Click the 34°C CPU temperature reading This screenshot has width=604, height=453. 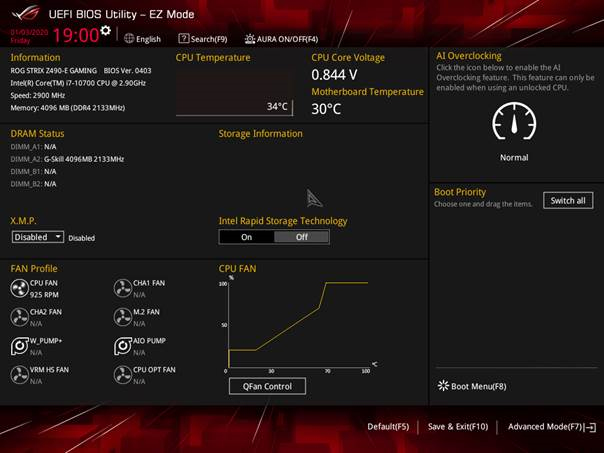pyautogui.click(x=277, y=106)
